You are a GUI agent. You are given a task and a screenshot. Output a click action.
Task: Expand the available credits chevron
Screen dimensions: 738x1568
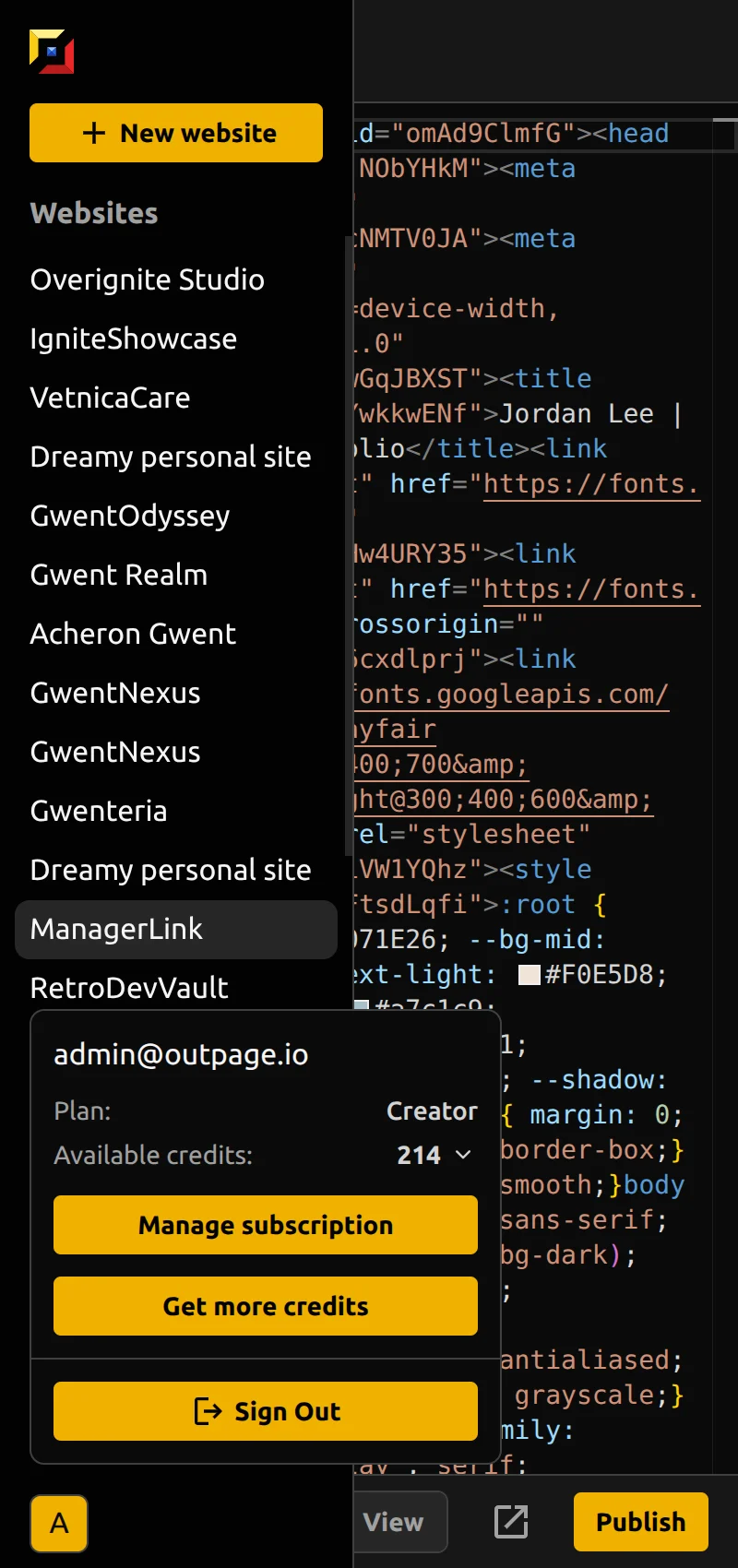pos(463,1155)
